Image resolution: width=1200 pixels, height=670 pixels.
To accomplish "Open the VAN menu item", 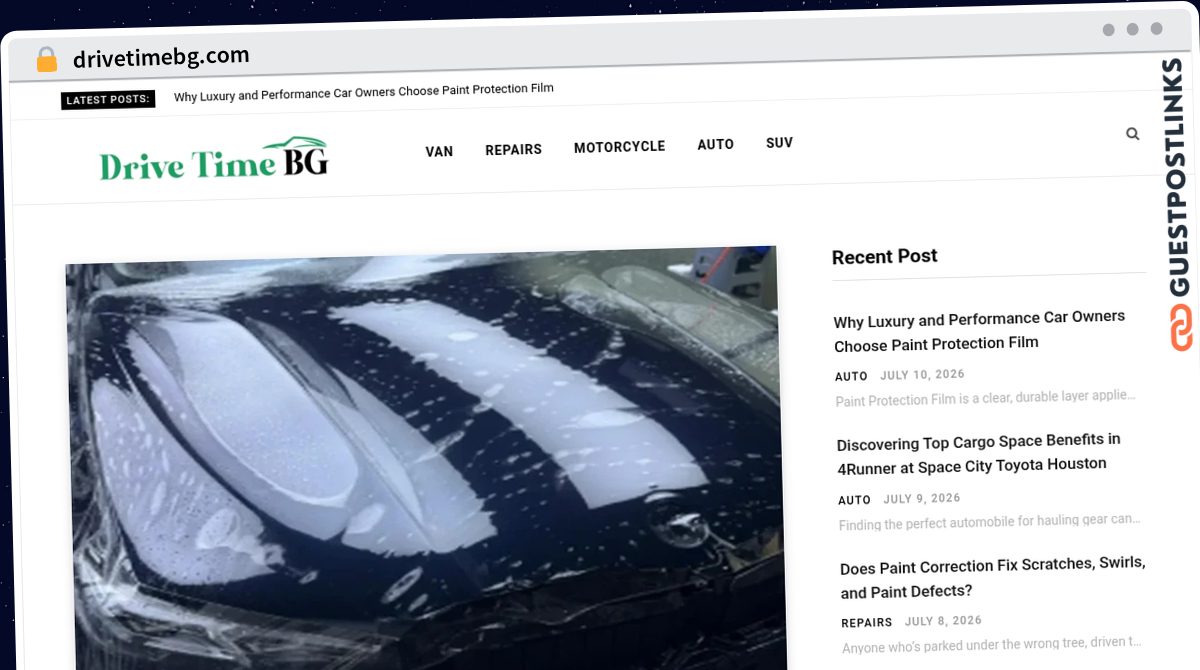I will tap(439, 151).
